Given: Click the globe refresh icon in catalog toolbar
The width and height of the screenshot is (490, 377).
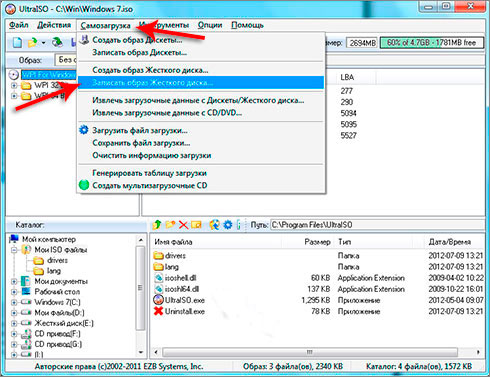Looking at the screenshot, I should [x=214, y=225].
